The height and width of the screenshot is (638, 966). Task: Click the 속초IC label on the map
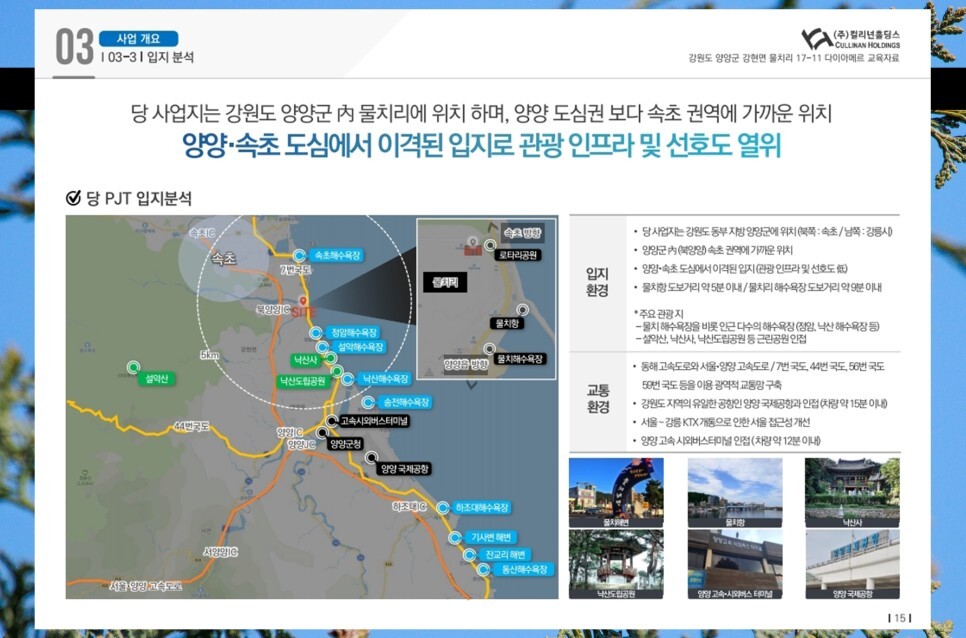pos(202,233)
